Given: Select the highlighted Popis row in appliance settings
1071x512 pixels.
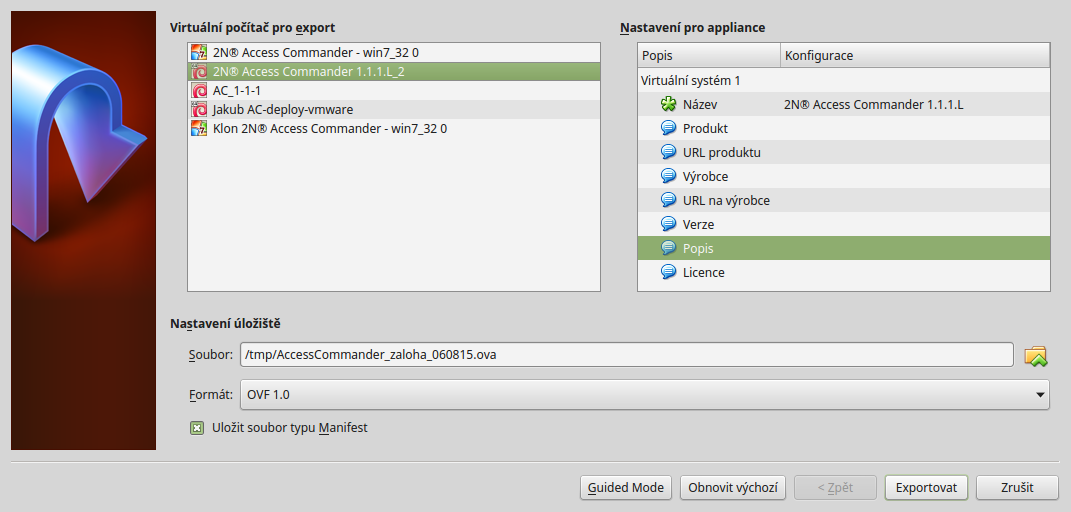Looking at the screenshot, I should coord(844,248).
